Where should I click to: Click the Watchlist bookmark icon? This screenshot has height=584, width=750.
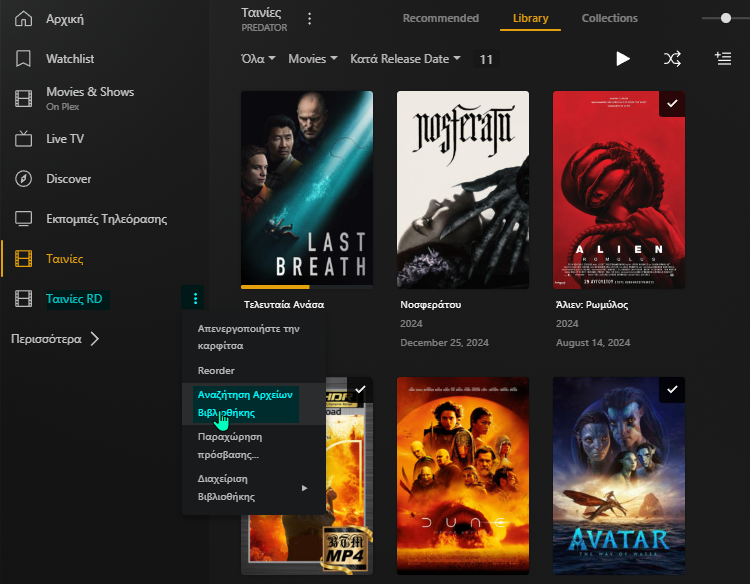[23, 59]
